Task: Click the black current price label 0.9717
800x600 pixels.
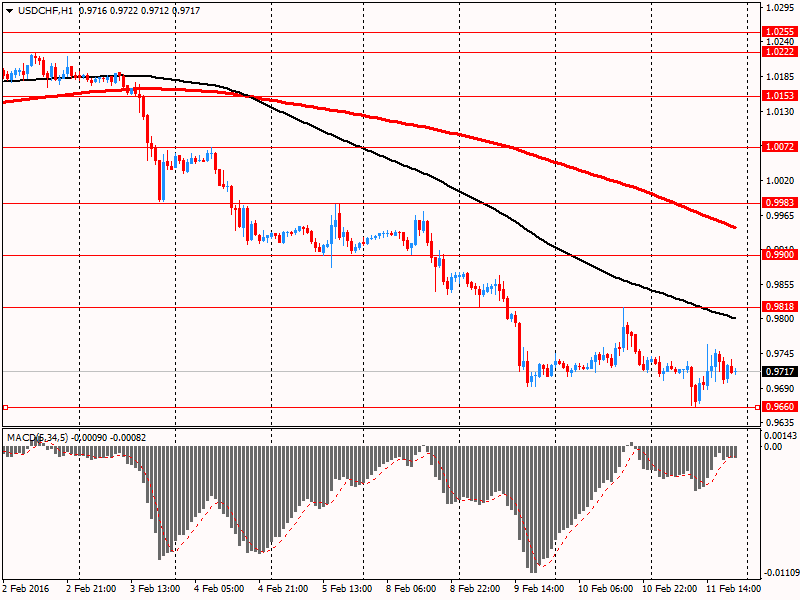Action: [780, 371]
